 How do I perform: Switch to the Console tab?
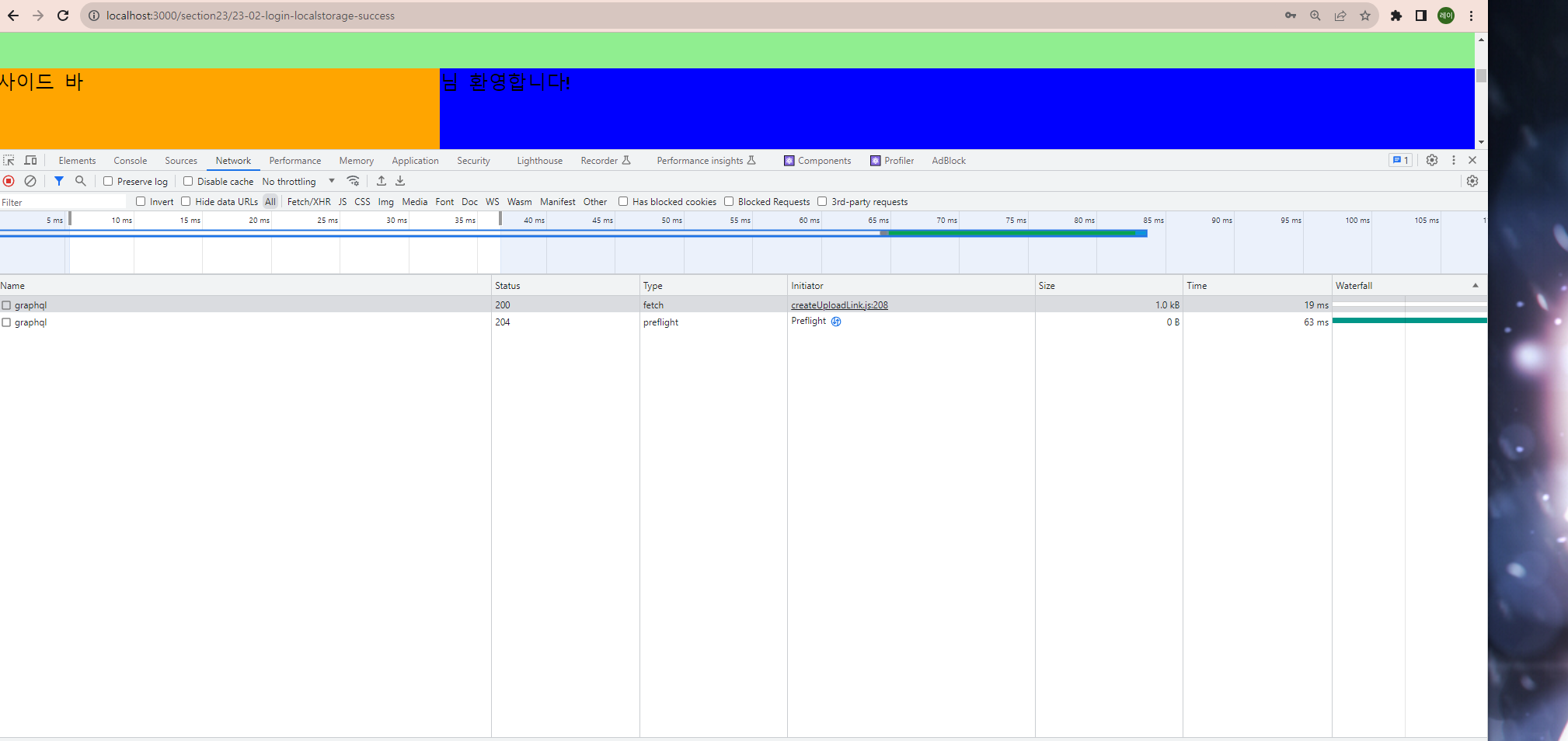[130, 161]
